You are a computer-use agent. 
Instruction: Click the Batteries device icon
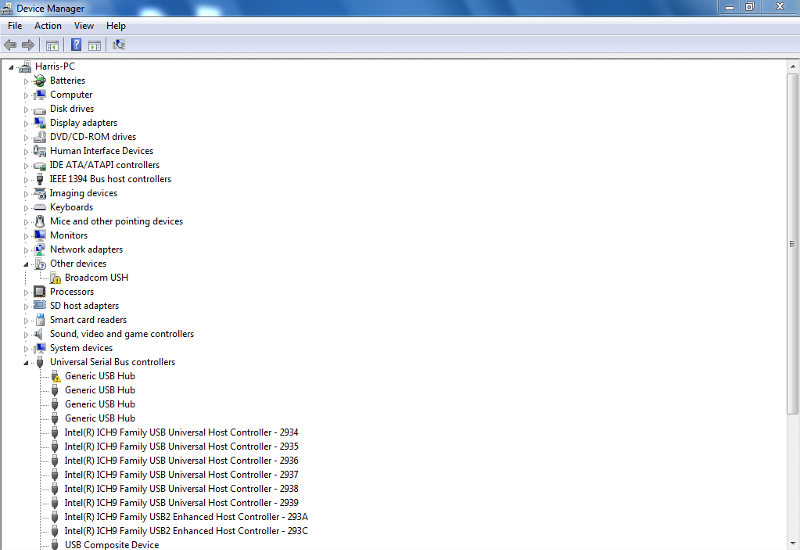tap(40, 81)
